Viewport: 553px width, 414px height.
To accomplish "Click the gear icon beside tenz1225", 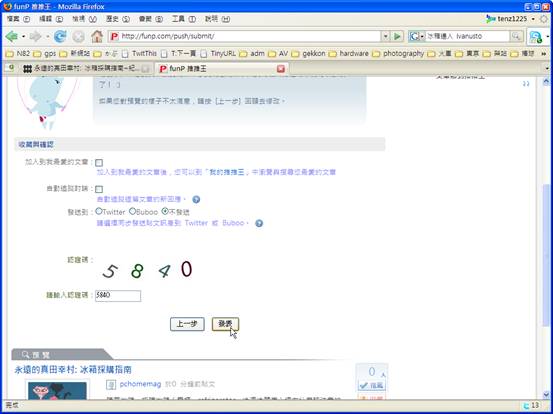I will pyautogui.click(x=544, y=19).
